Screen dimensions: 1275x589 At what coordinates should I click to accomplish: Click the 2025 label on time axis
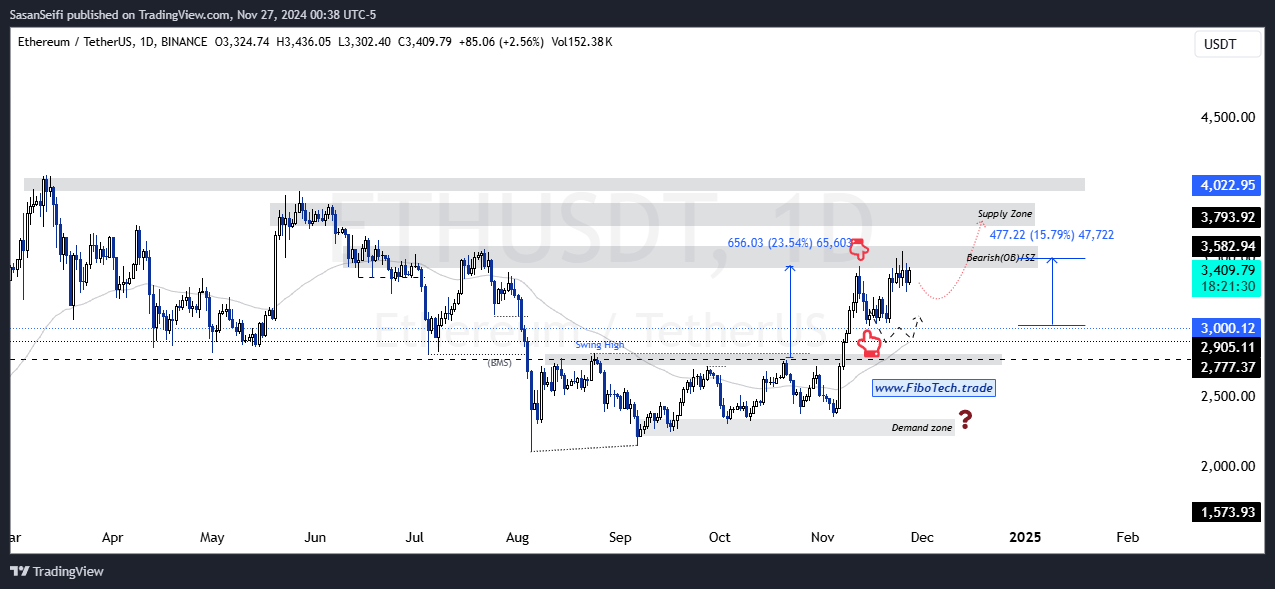[1025, 537]
